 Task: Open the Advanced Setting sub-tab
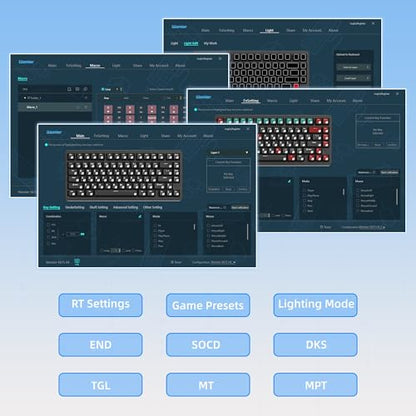tap(125, 207)
